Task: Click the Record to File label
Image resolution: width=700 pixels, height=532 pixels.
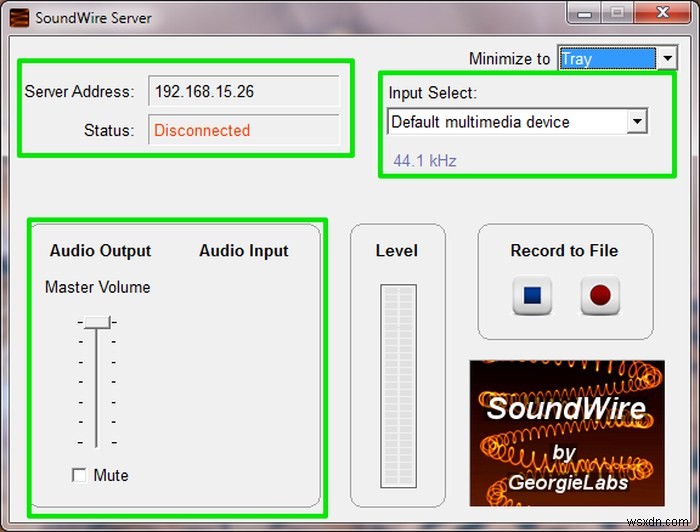Action: pyautogui.click(x=564, y=250)
